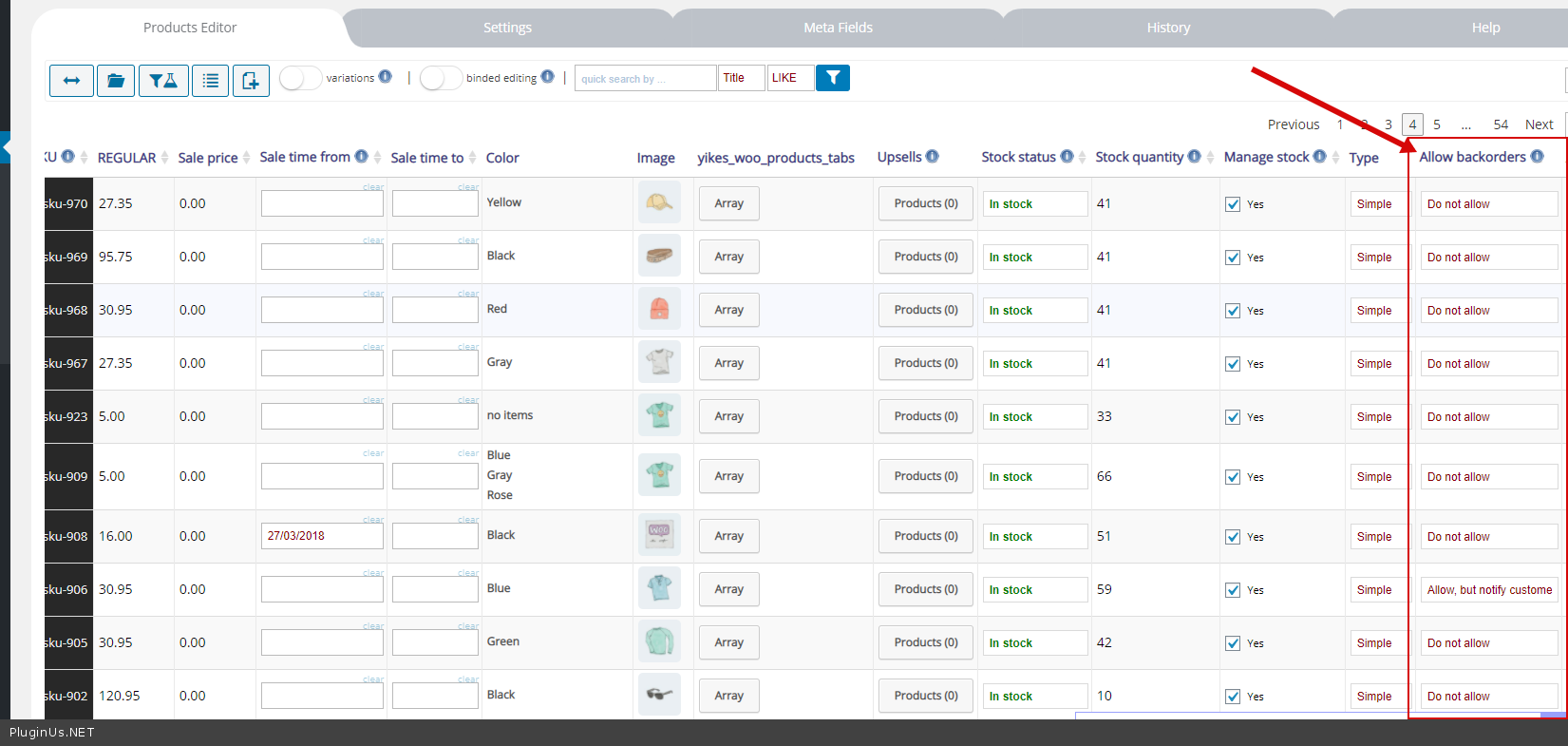Go to the Next page

pyautogui.click(x=1539, y=124)
